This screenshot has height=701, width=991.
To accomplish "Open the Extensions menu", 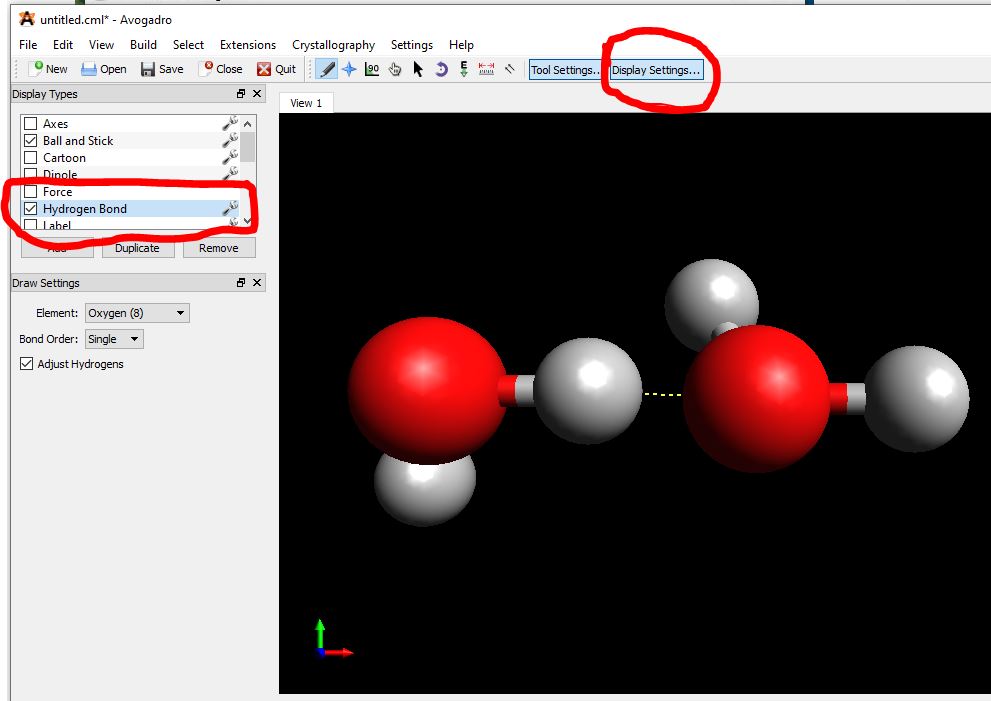I will 247,45.
